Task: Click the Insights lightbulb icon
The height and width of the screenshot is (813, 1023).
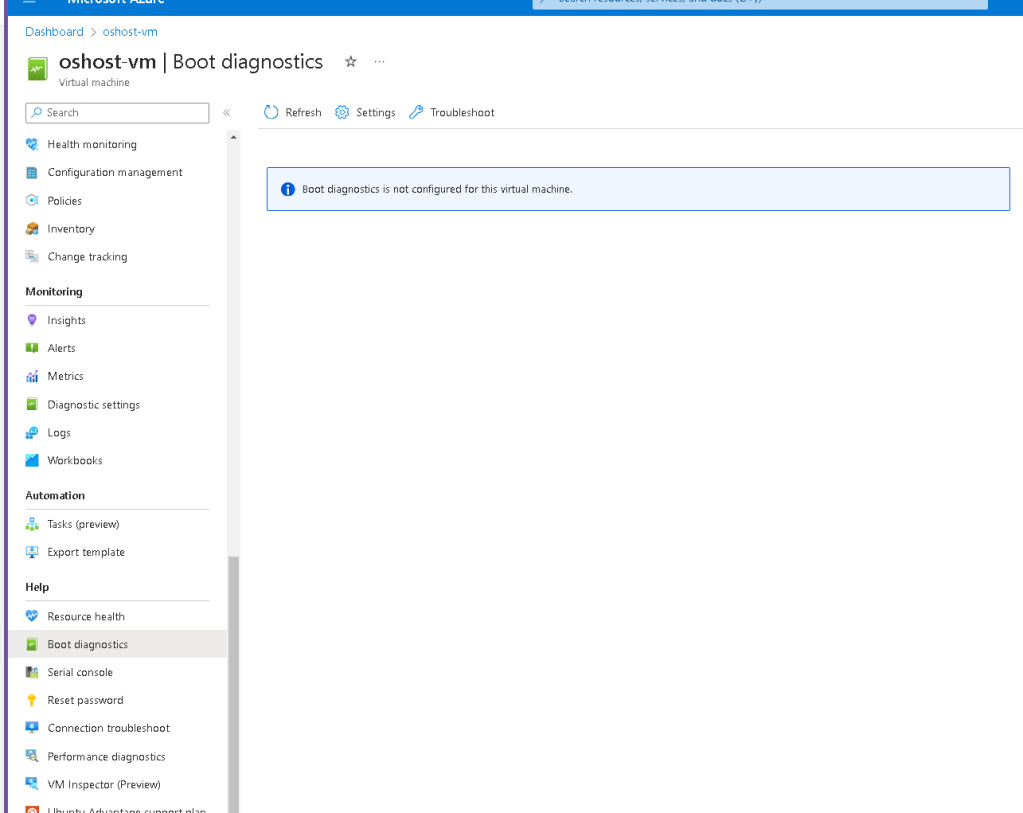Action: [x=32, y=320]
